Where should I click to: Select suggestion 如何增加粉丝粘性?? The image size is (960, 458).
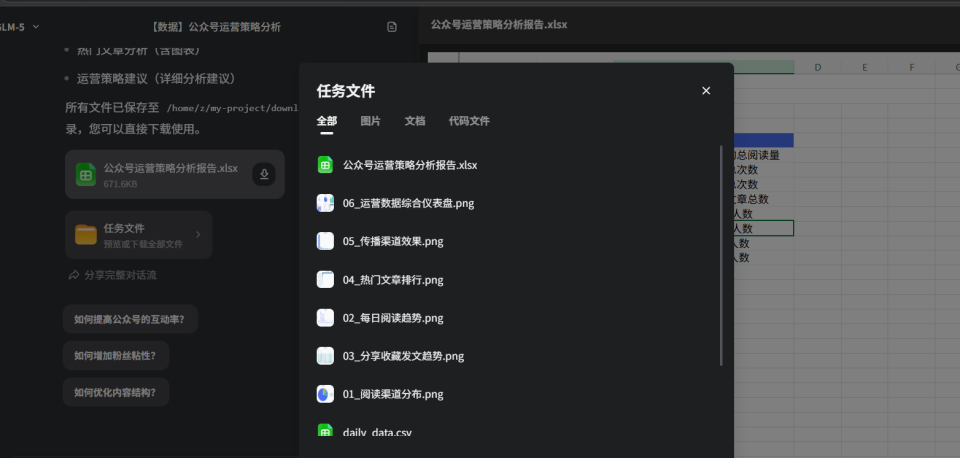(x=116, y=356)
